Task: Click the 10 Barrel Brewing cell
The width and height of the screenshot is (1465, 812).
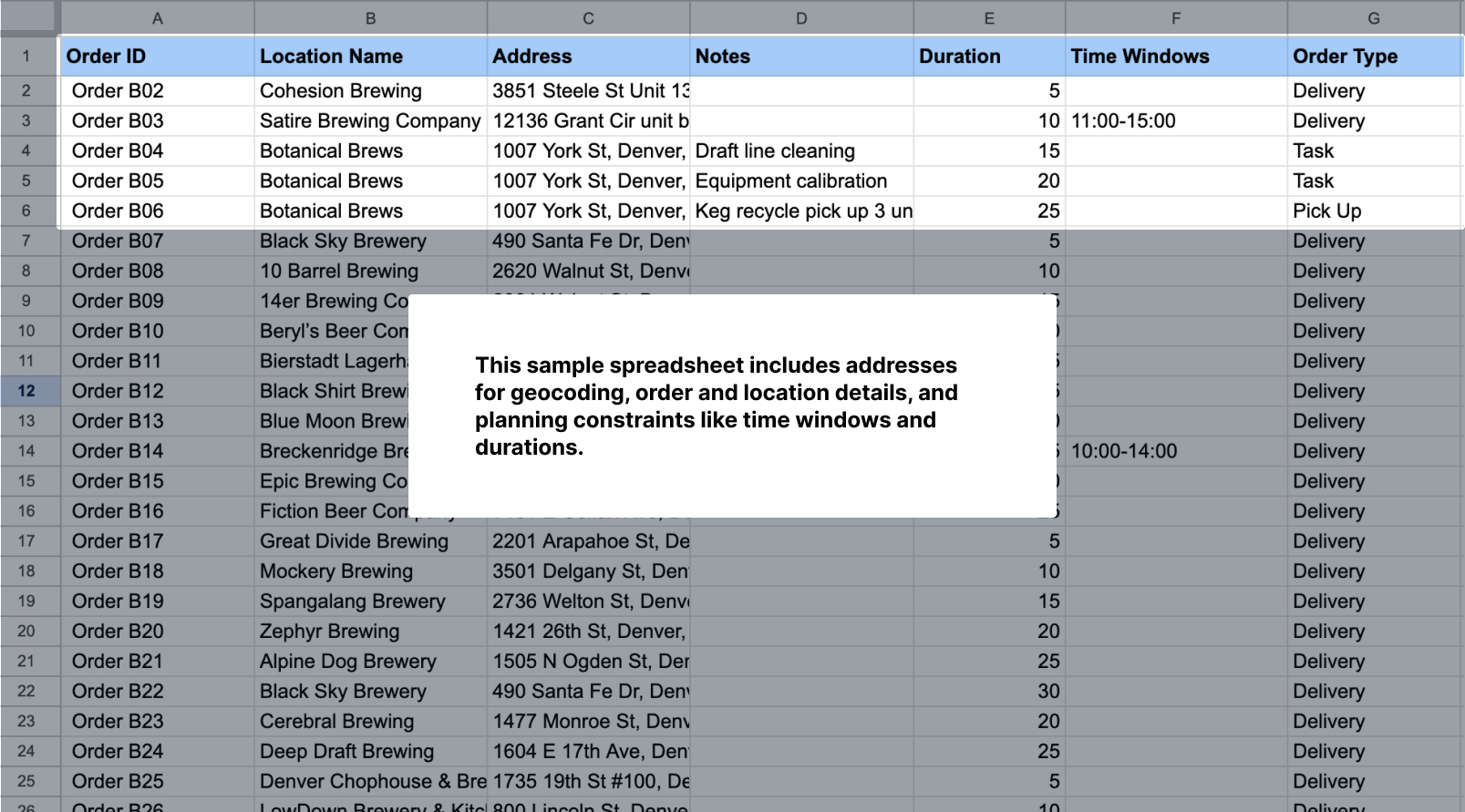Action: (370, 271)
